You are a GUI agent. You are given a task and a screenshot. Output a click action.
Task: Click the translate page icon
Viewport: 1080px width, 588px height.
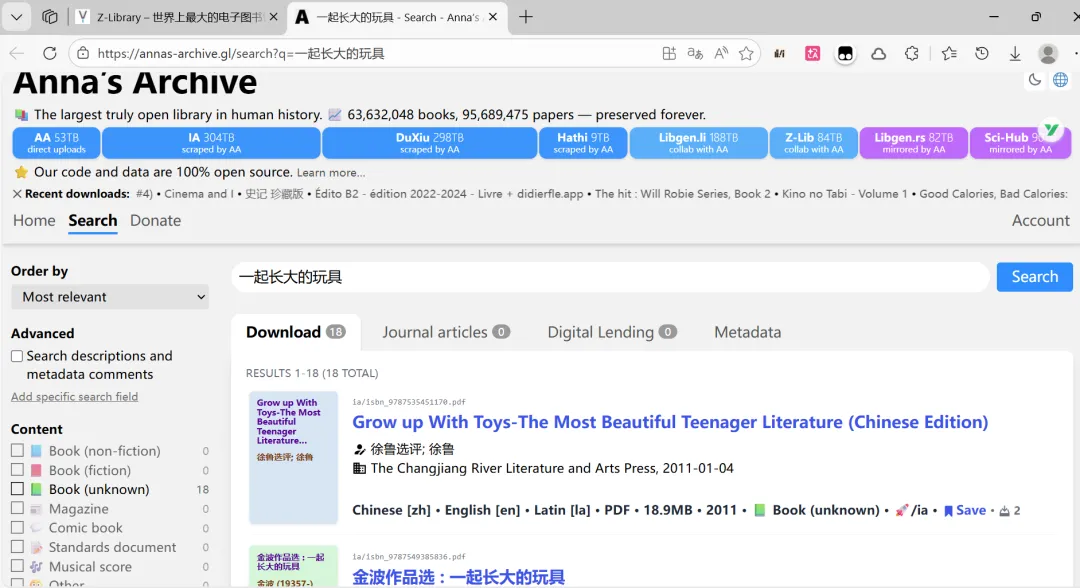point(695,53)
